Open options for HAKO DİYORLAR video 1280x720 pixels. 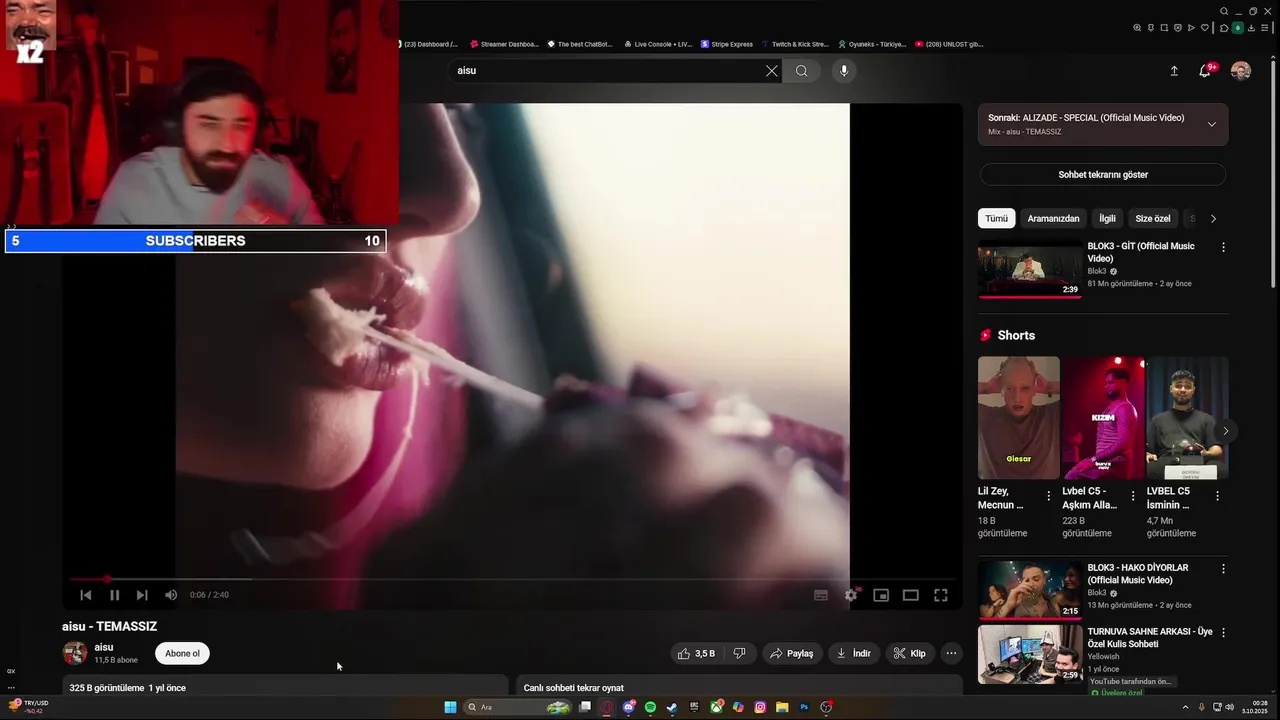pyautogui.click(x=1223, y=568)
